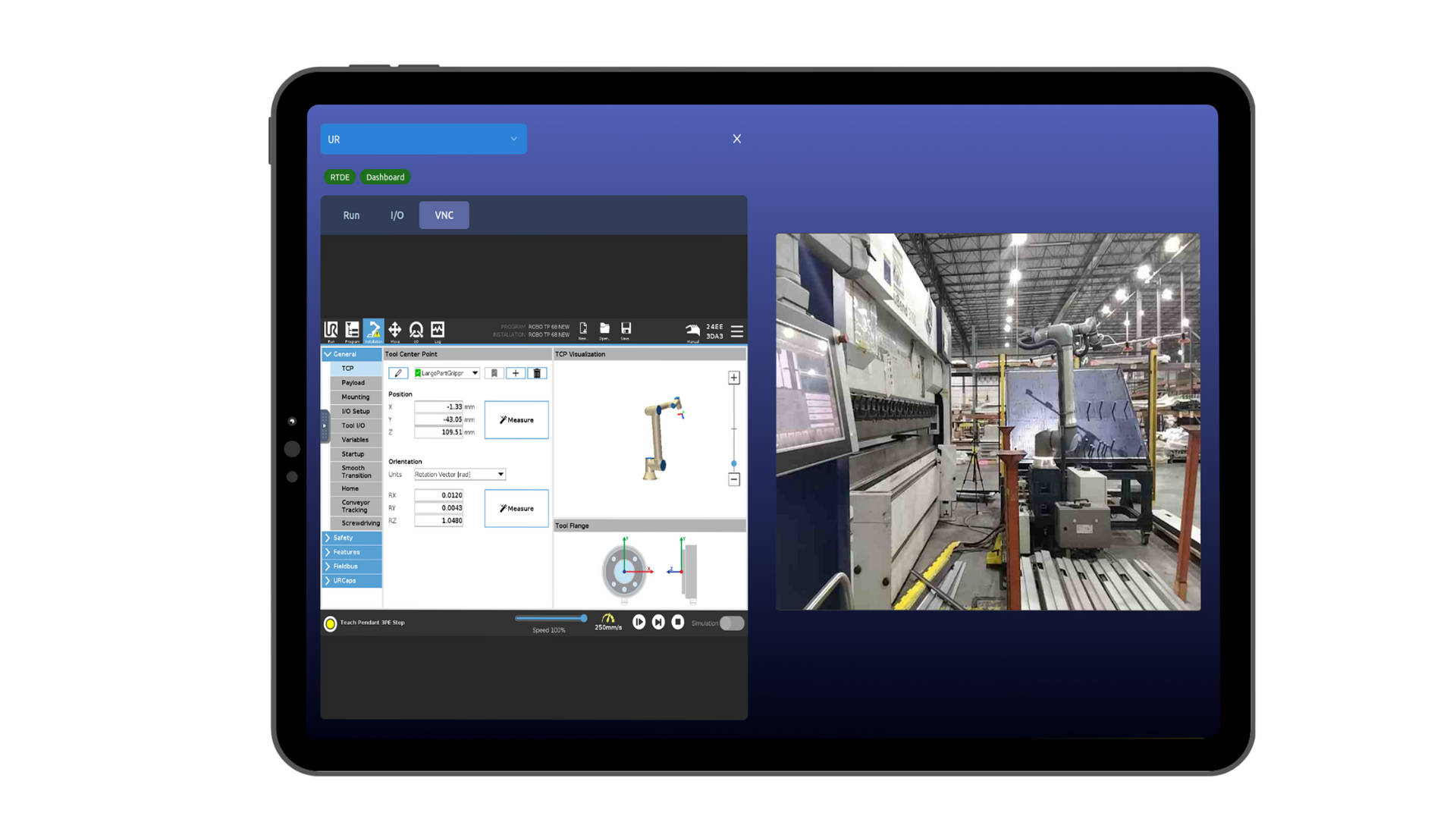Click the Position Measure button

coord(516,420)
